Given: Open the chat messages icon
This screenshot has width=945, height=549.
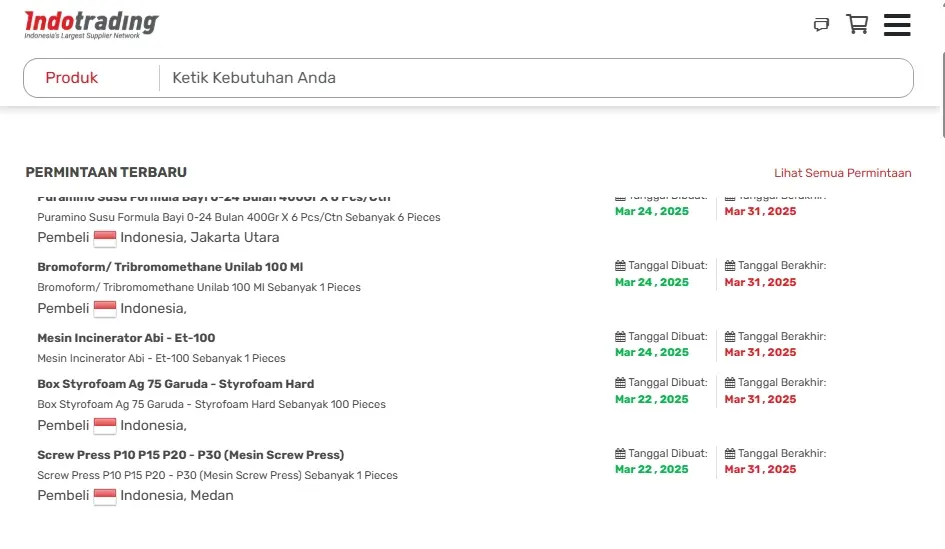Looking at the screenshot, I should (x=821, y=25).
